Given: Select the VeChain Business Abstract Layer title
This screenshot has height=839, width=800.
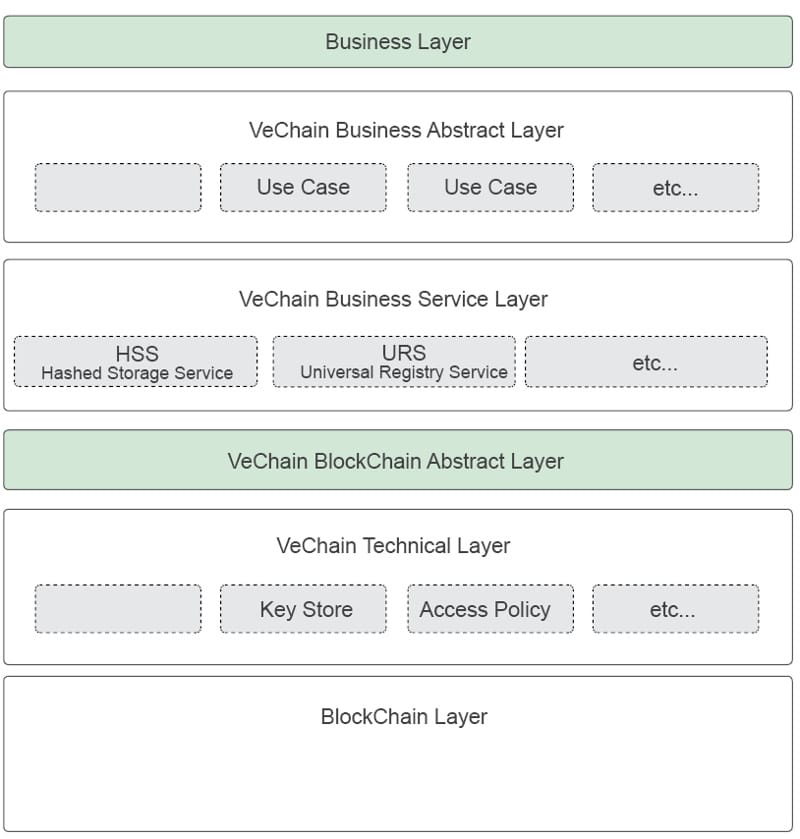Looking at the screenshot, I should click(x=406, y=130).
